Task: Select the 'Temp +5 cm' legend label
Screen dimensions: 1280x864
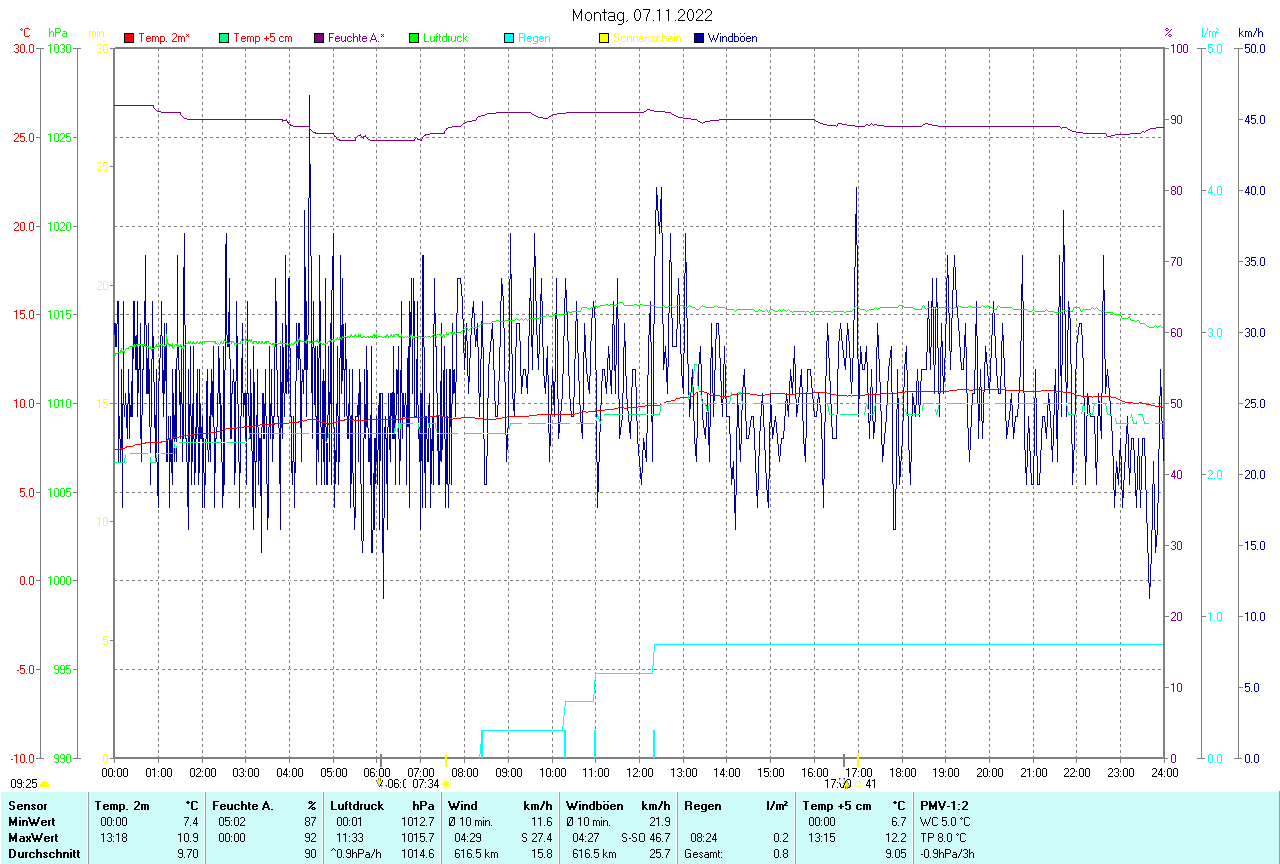Action: [263, 38]
